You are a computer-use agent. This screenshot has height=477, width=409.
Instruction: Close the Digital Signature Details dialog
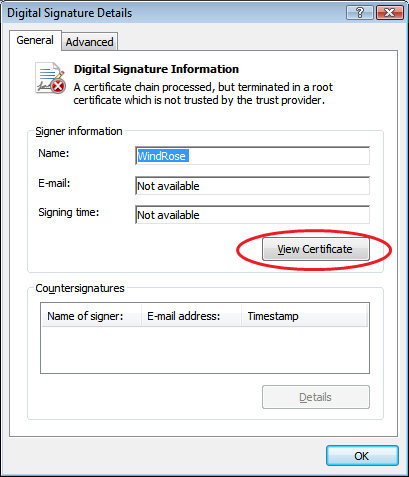390,13
